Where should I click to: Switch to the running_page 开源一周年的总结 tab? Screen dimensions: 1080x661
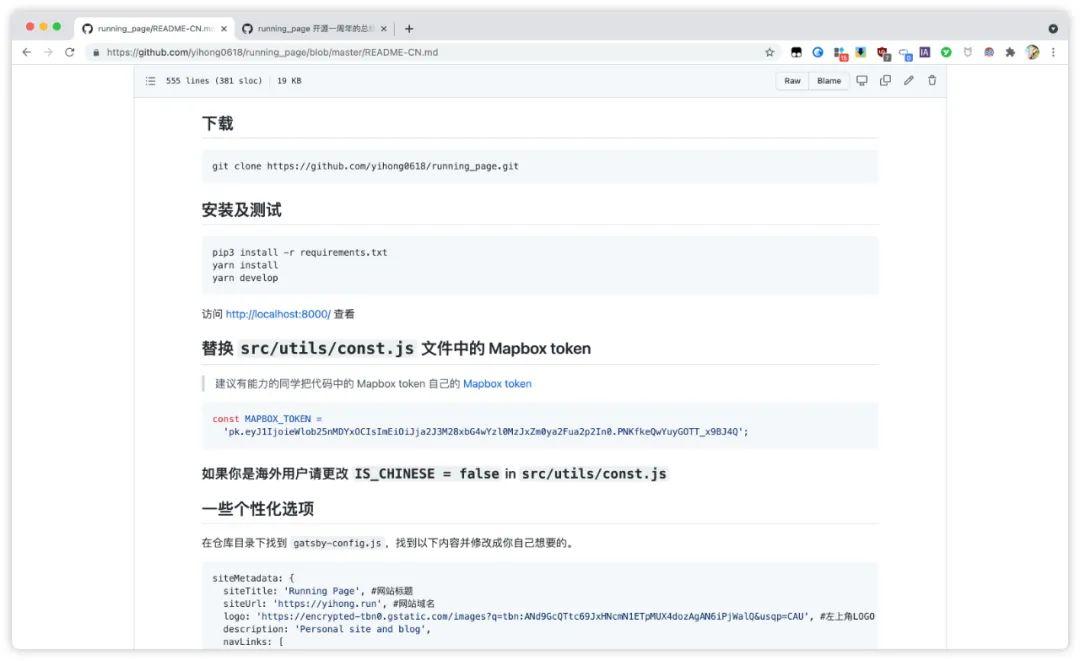point(310,27)
